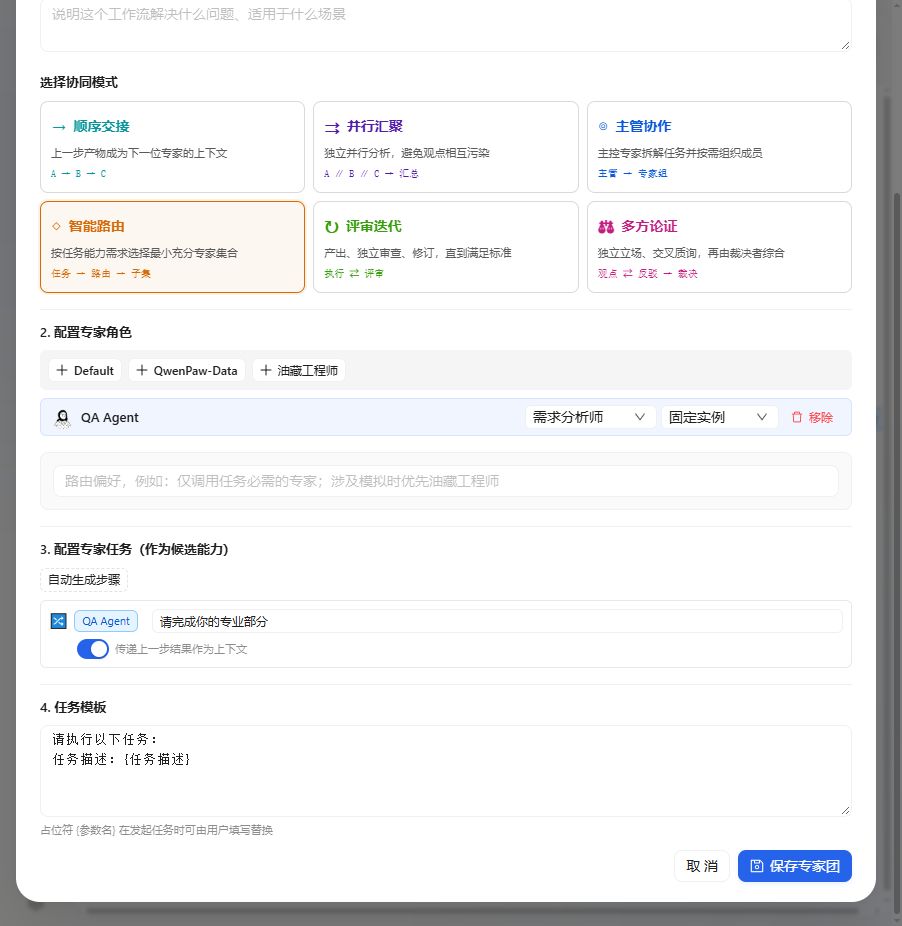Click the A → B → C flow text
The height and width of the screenshot is (926, 902).
click(79, 174)
